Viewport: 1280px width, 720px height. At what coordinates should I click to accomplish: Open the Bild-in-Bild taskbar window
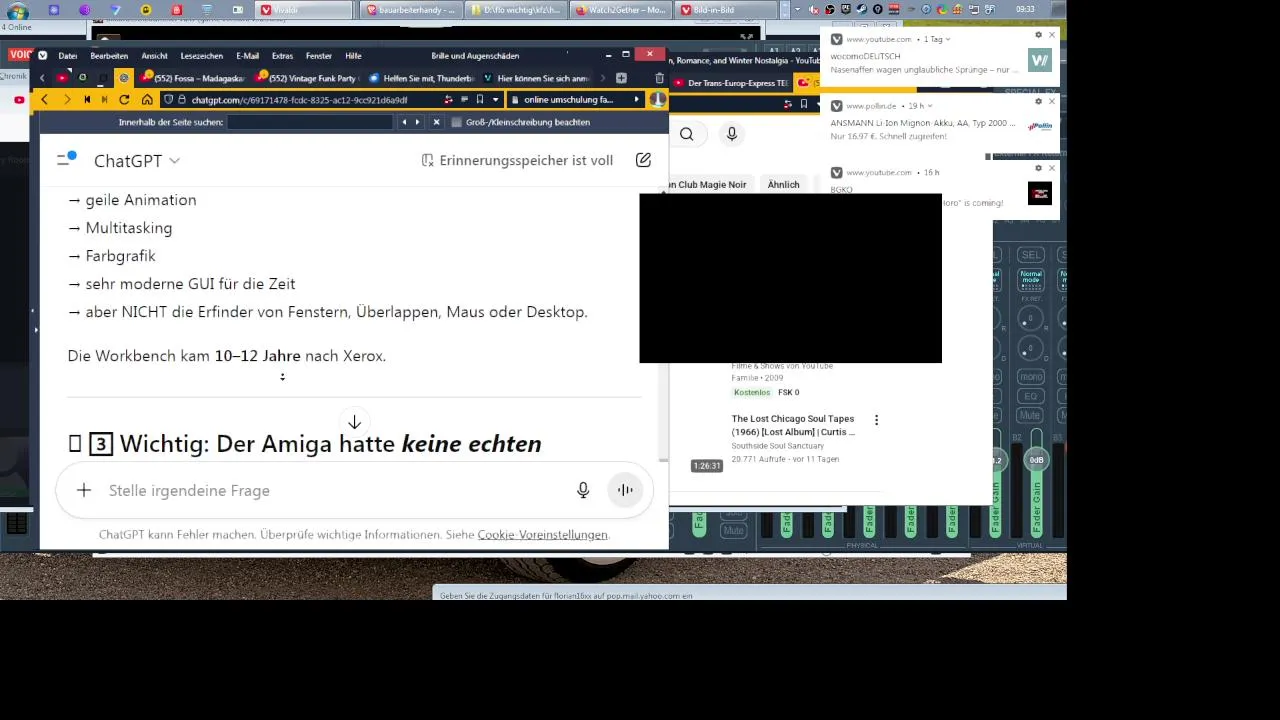coord(726,10)
